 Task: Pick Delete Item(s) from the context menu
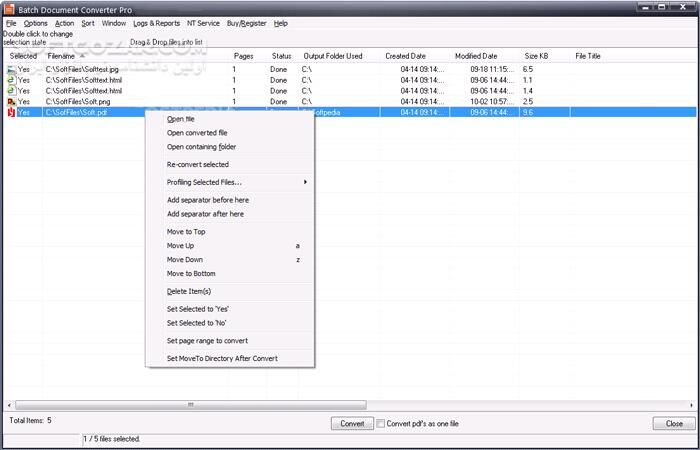coord(189,291)
